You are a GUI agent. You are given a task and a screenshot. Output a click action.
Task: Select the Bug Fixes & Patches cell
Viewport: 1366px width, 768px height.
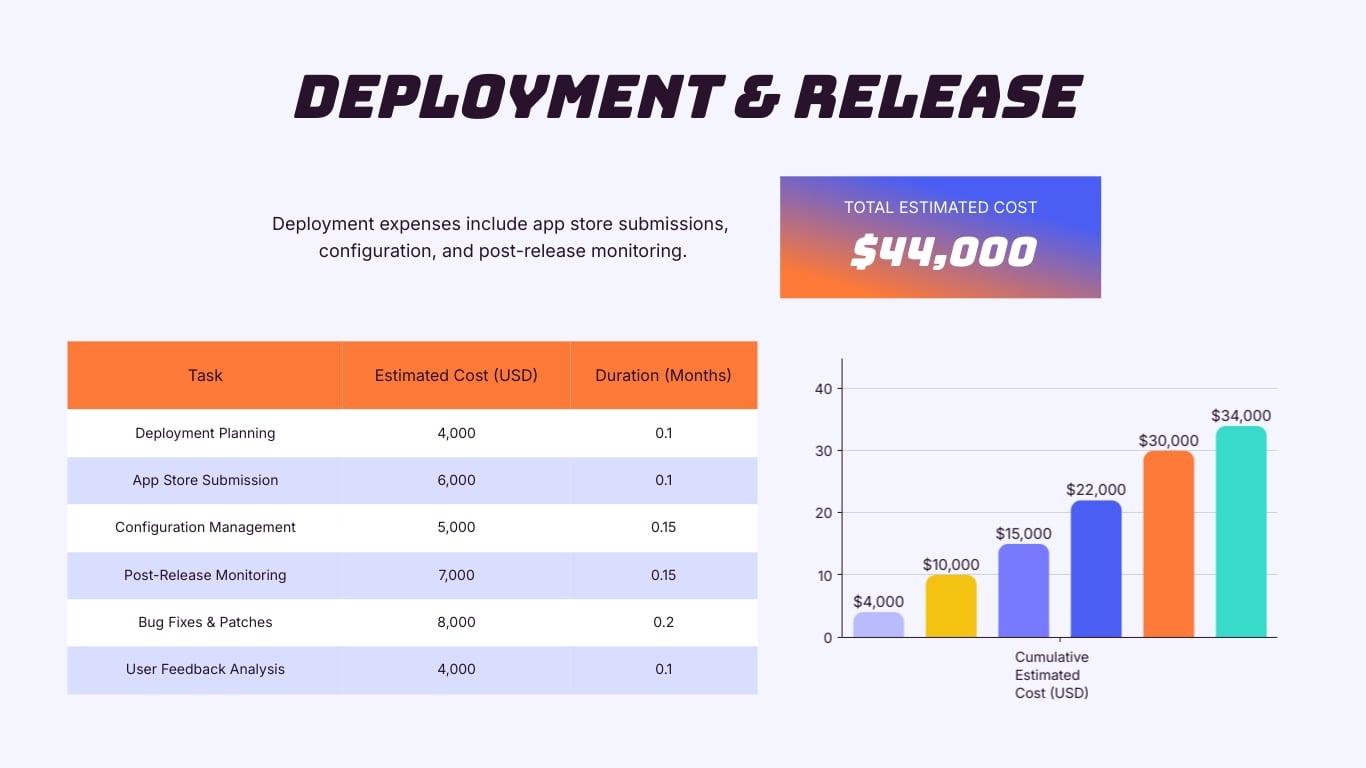205,622
